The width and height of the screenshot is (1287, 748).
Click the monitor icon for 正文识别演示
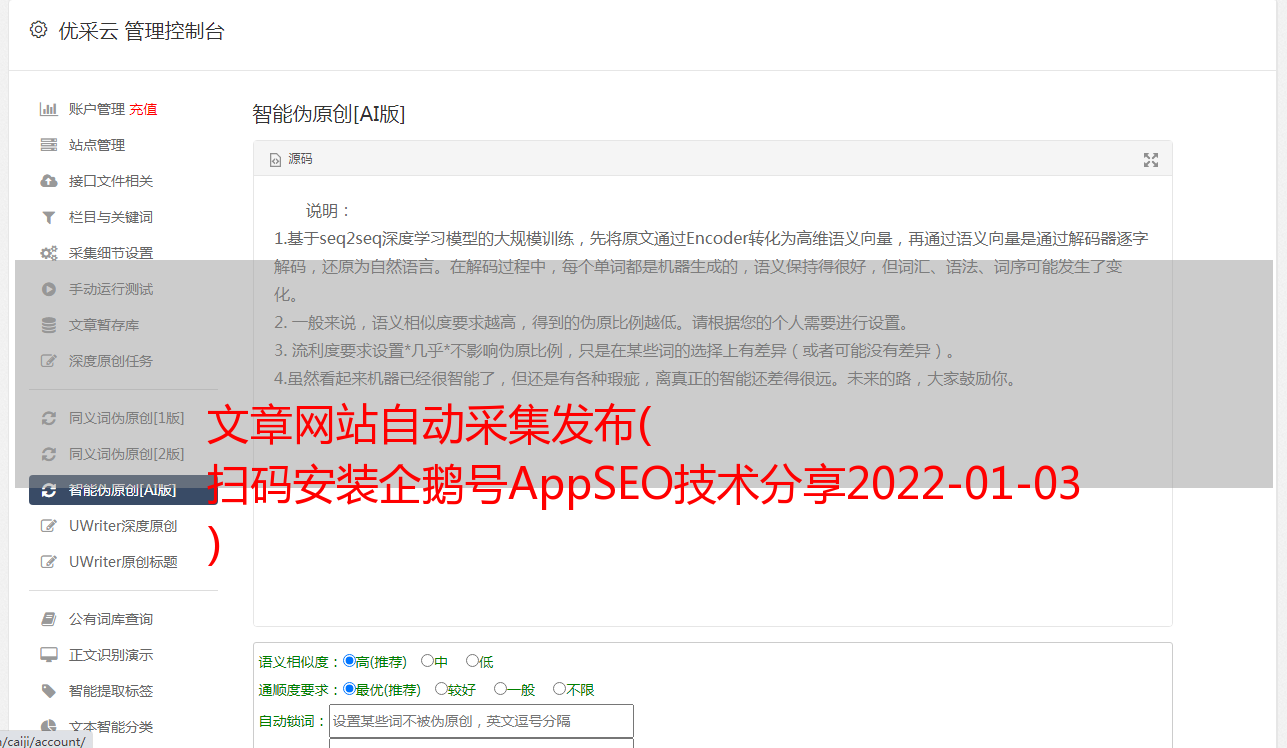tap(48, 655)
